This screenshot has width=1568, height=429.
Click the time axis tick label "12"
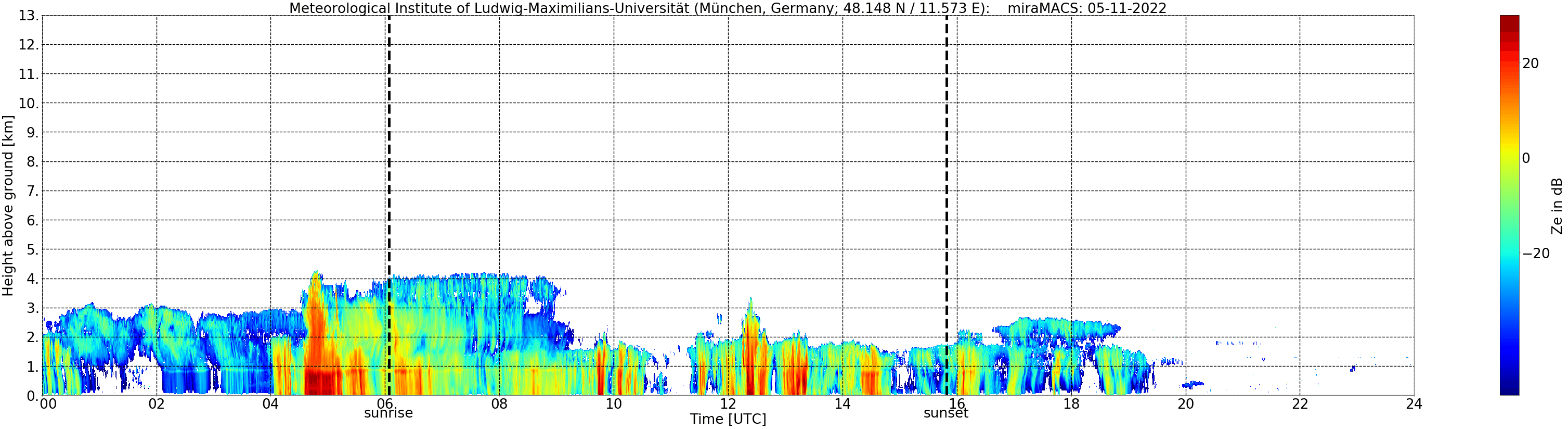(728, 404)
